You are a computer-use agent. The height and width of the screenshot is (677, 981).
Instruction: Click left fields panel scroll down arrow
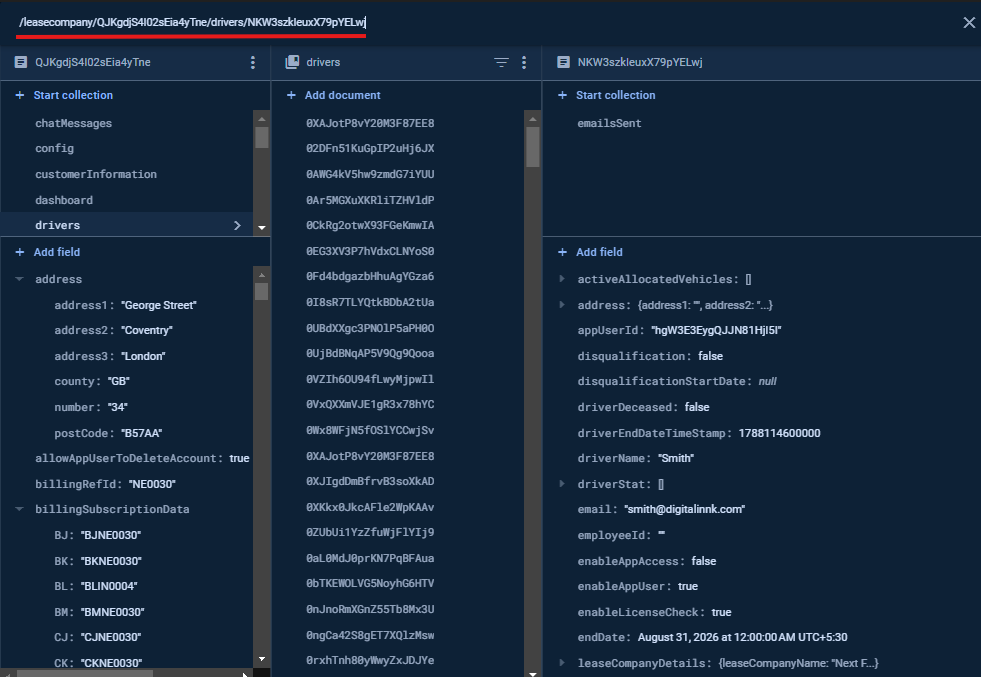(262, 659)
